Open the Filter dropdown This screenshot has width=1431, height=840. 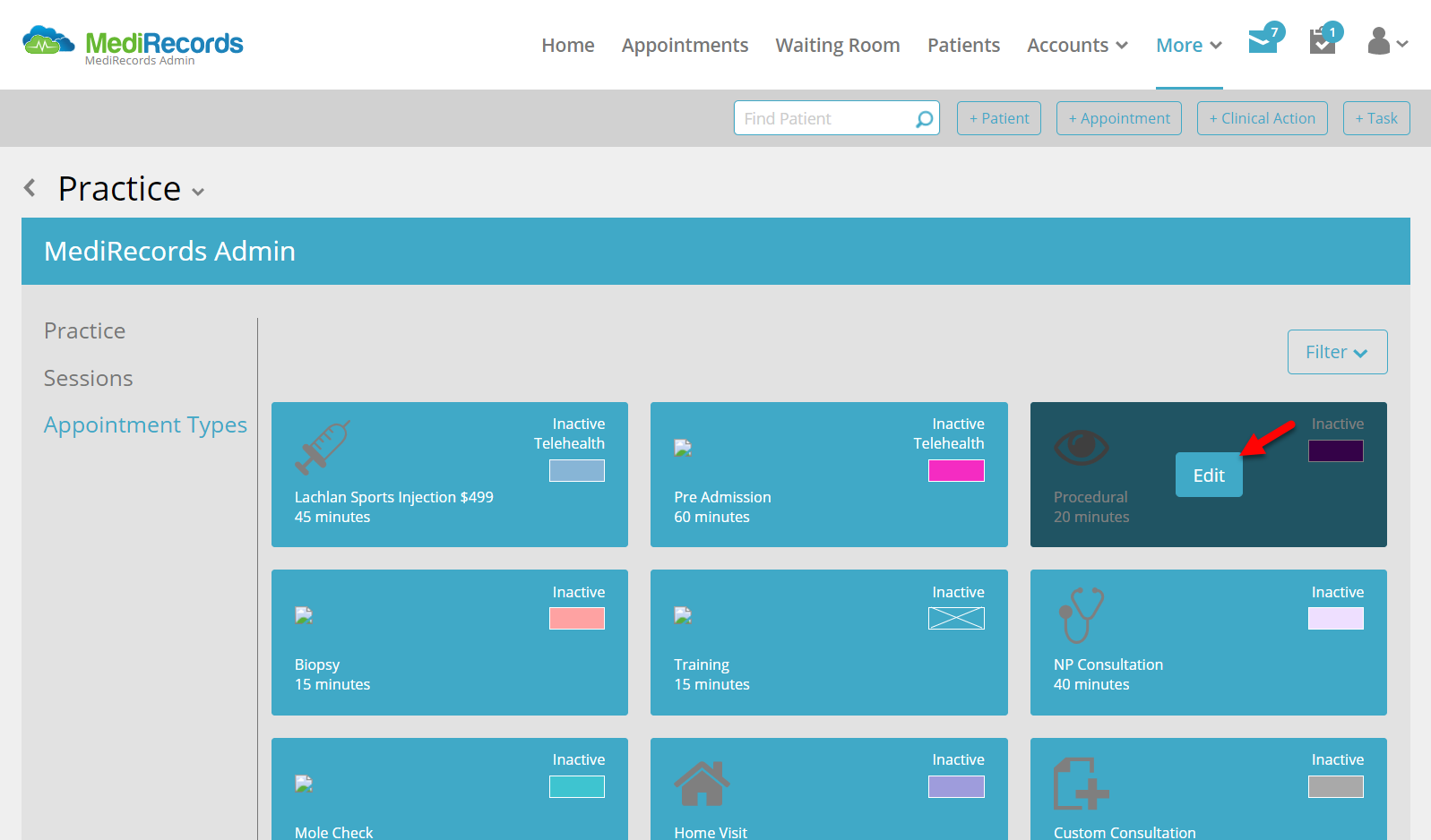(x=1337, y=352)
